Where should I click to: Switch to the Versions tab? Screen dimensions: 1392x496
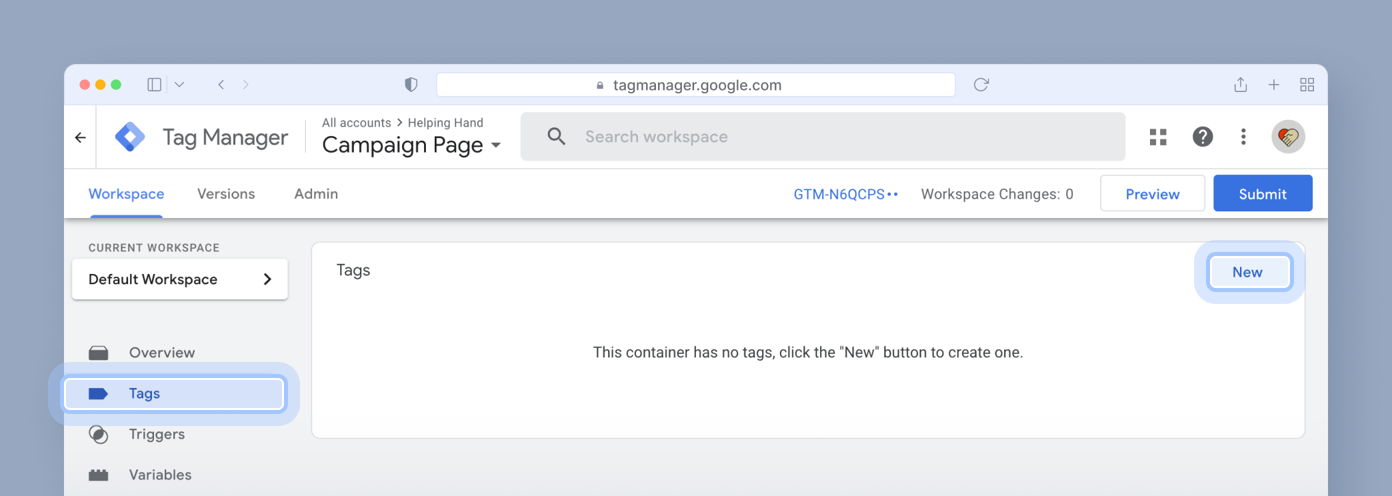(226, 194)
